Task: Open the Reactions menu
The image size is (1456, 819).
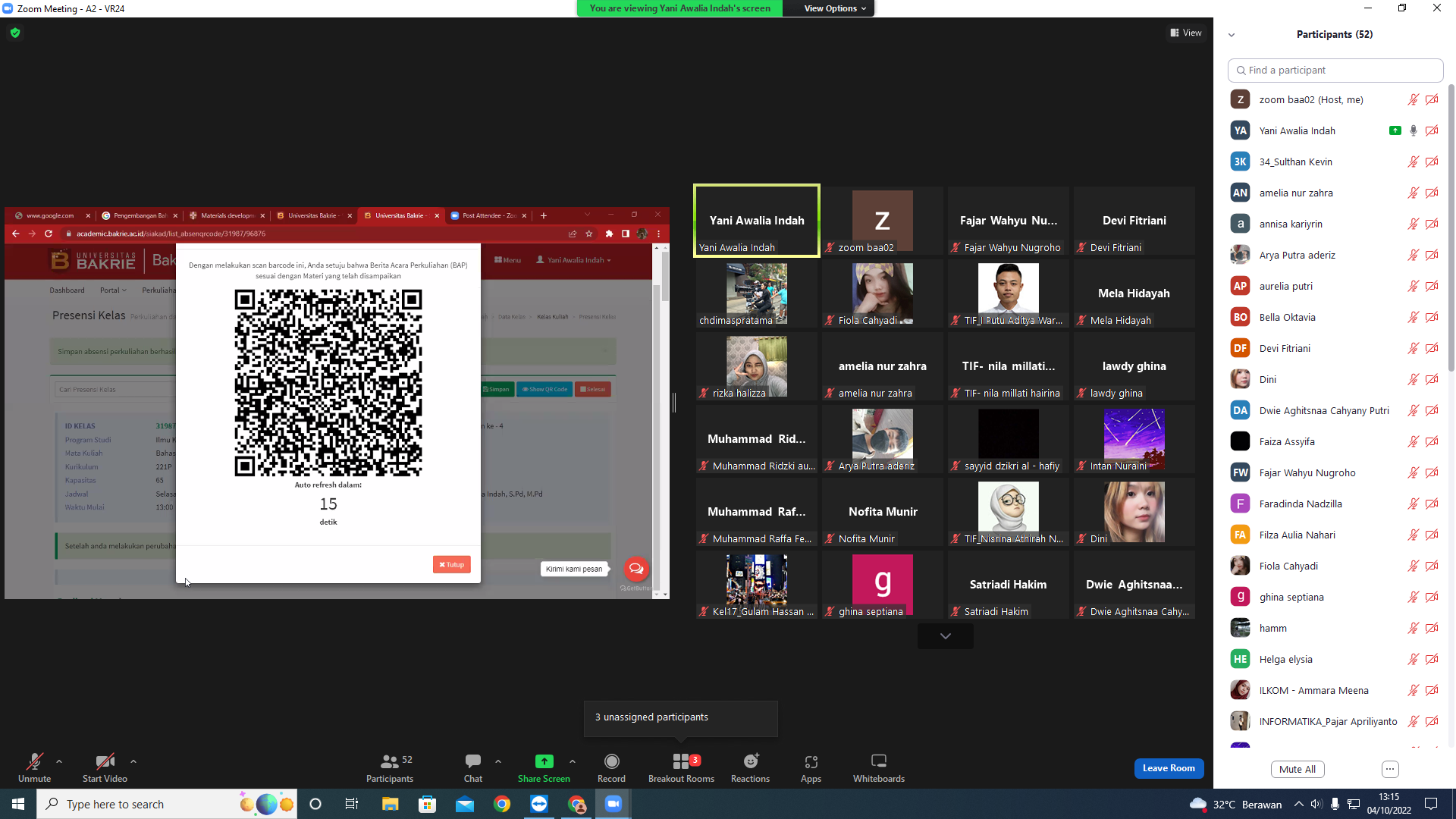Action: click(x=750, y=767)
